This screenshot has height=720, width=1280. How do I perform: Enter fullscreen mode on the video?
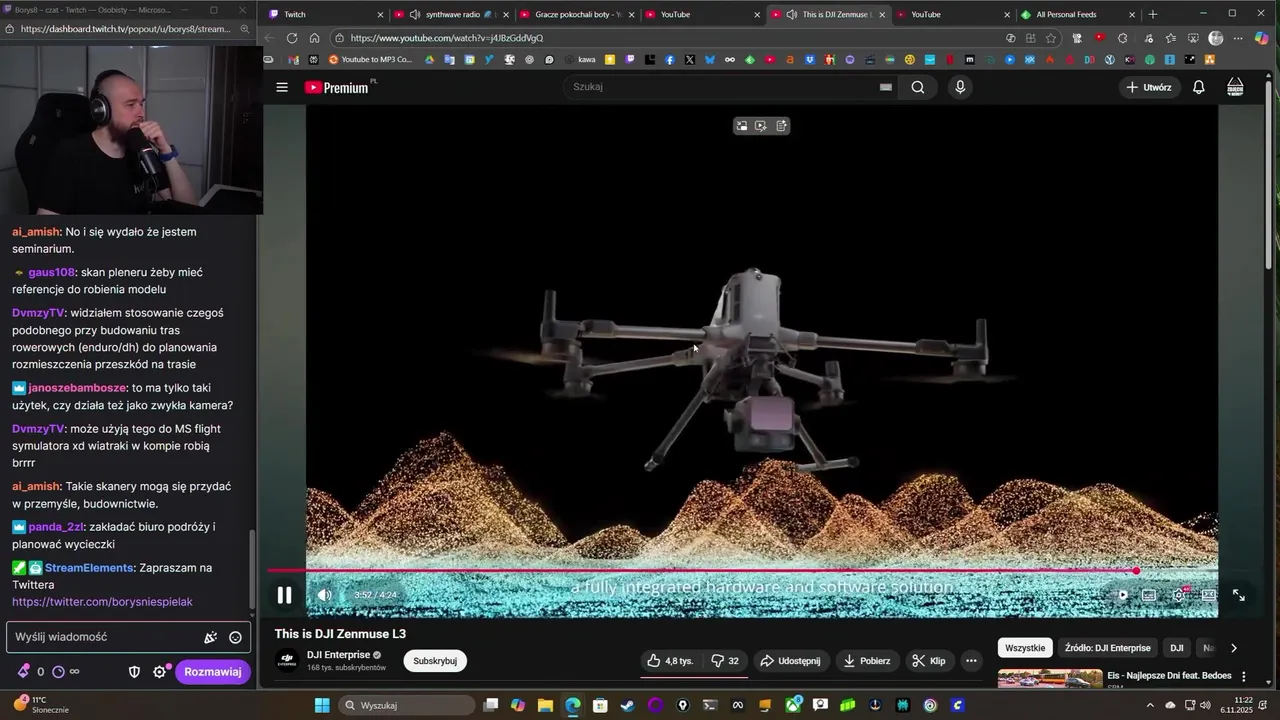coord(1238,595)
